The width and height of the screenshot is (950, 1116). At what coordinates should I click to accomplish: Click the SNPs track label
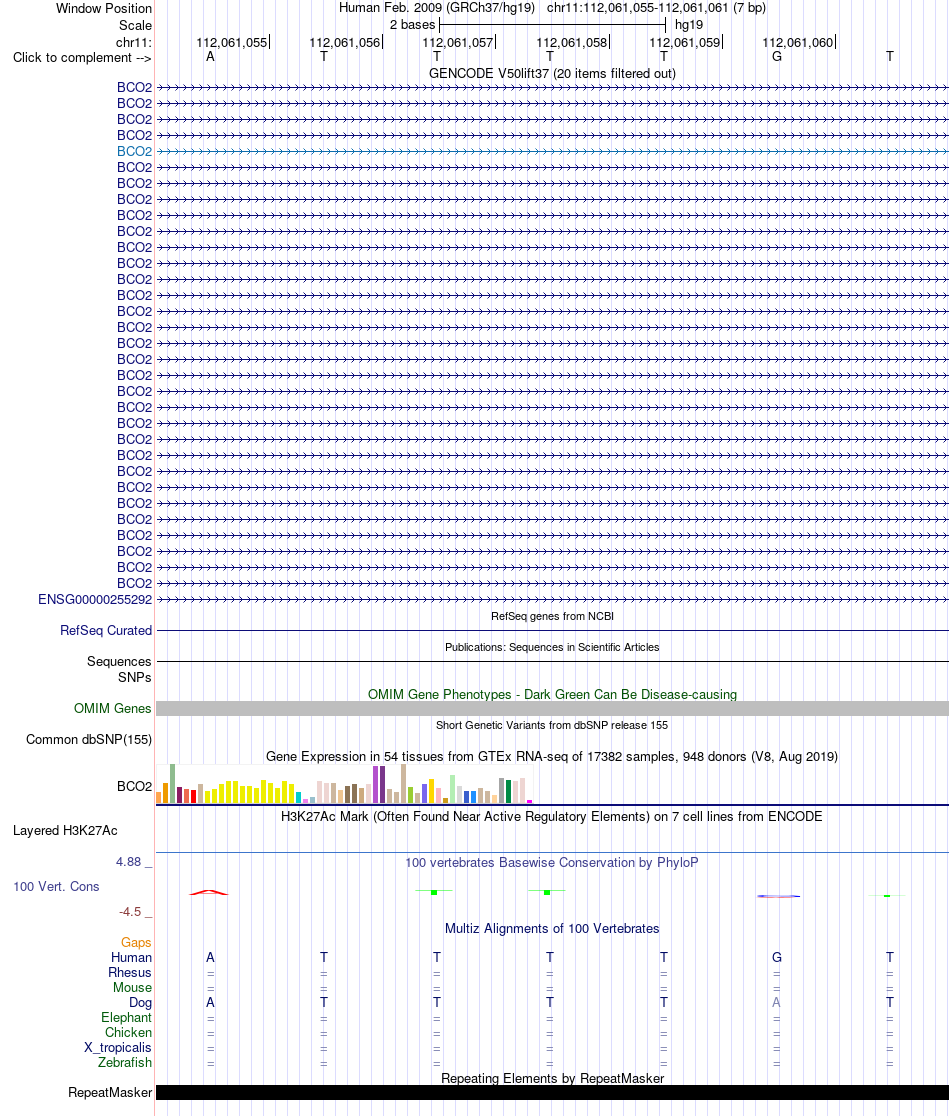135,677
